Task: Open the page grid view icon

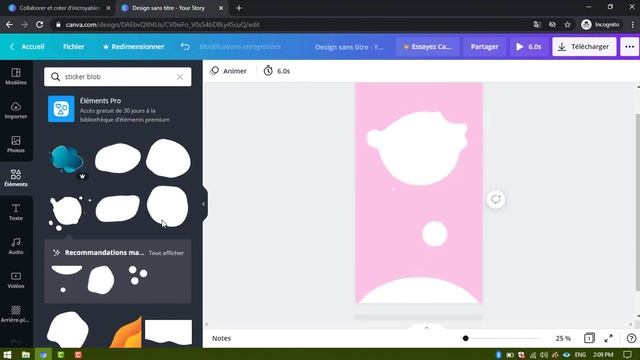Action: [x=589, y=338]
